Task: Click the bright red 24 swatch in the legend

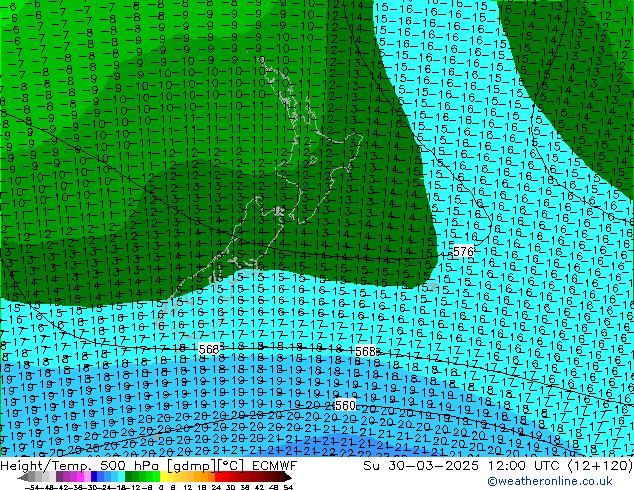Action: point(218,476)
